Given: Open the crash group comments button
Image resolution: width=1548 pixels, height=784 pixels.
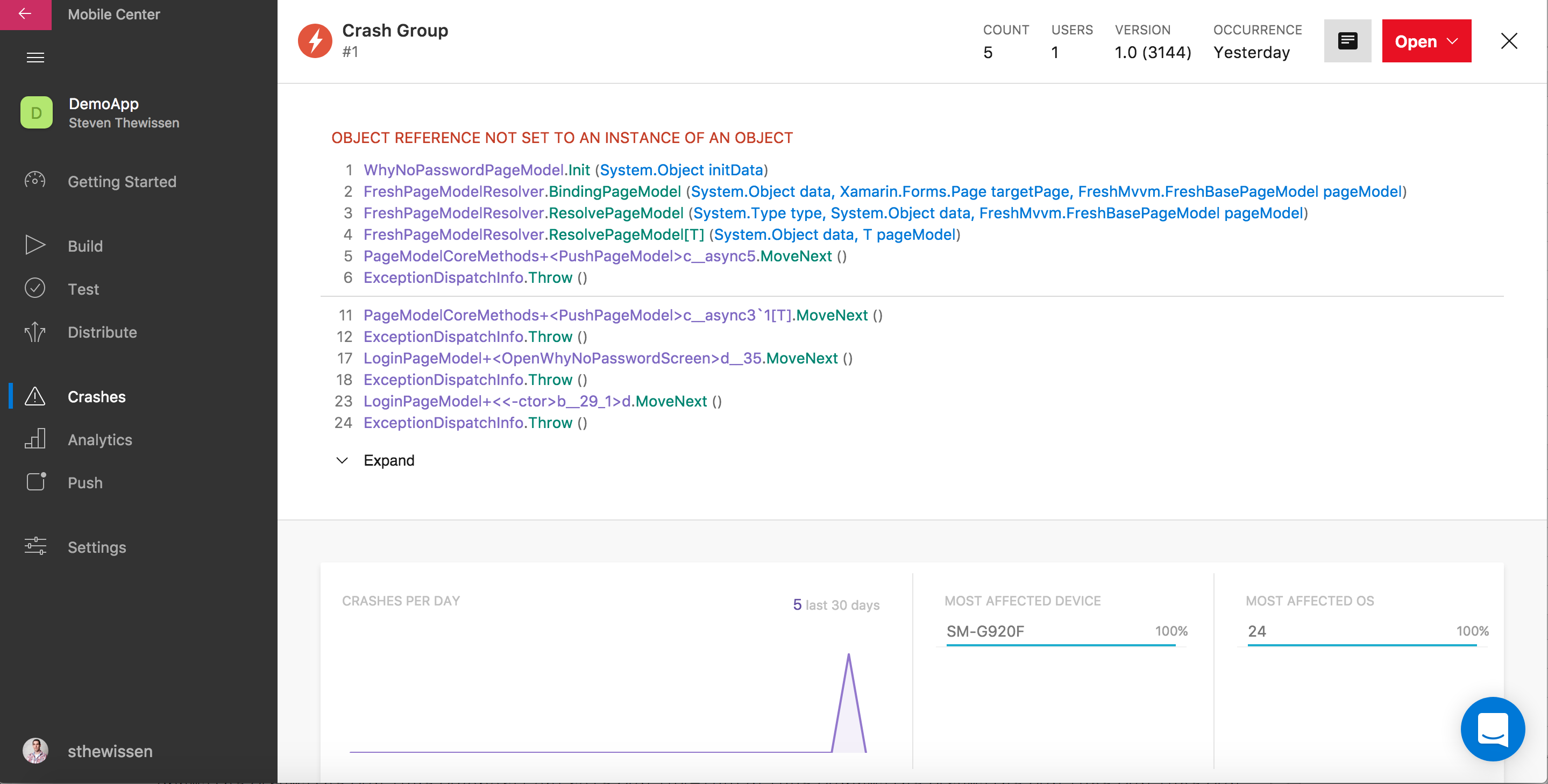Looking at the screenshot, I should pos(1347,41).
